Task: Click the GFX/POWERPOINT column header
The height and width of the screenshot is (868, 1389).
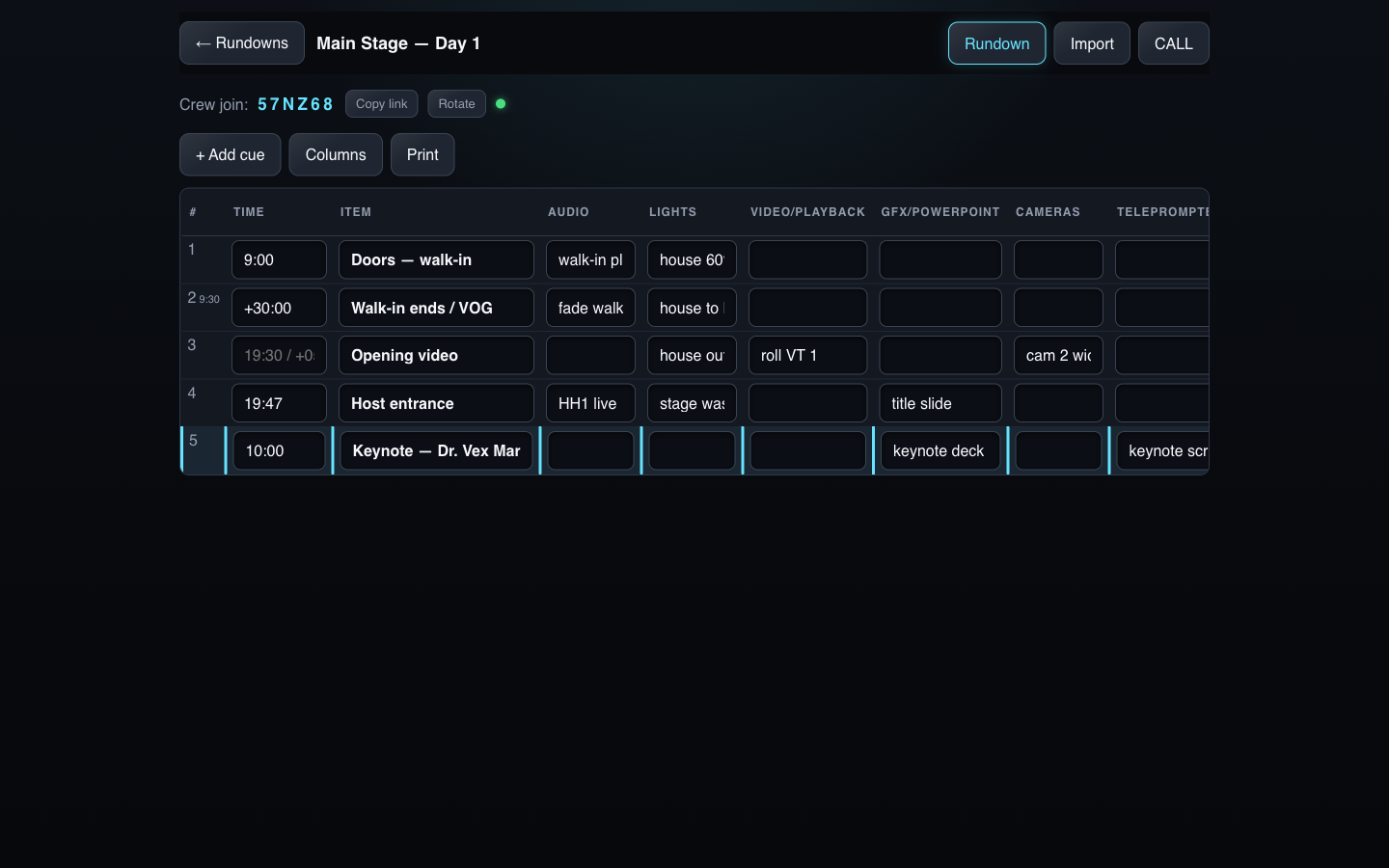Action: 940,212
